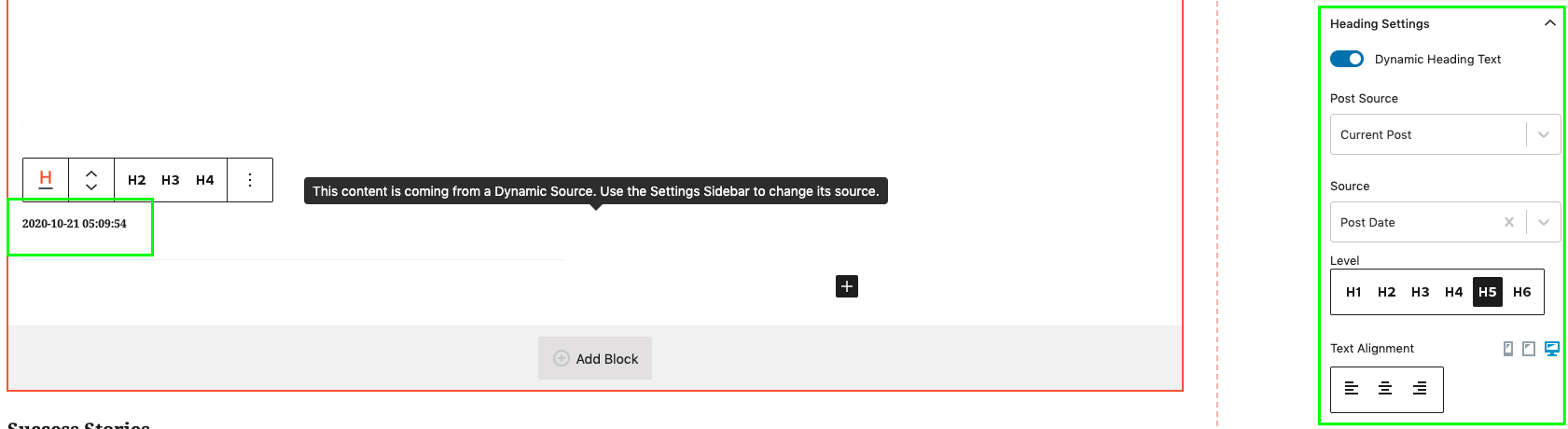Image resolution: width=1568 pixels, height=429 pixels.
Task: Collapse the Heading Settings panel
Action: tap(1550, 23)
